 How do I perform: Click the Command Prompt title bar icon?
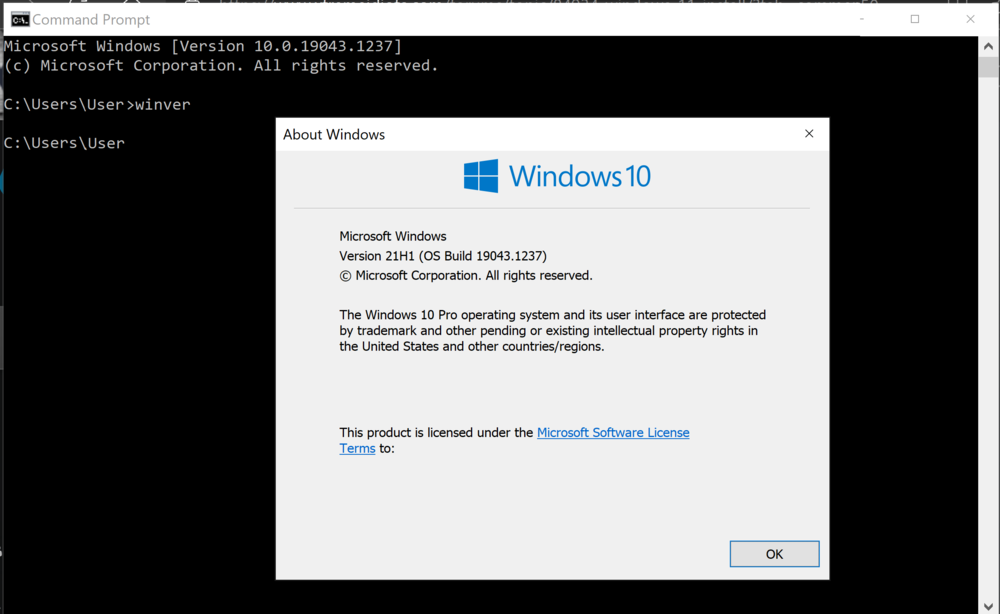(x=19, y=19)
